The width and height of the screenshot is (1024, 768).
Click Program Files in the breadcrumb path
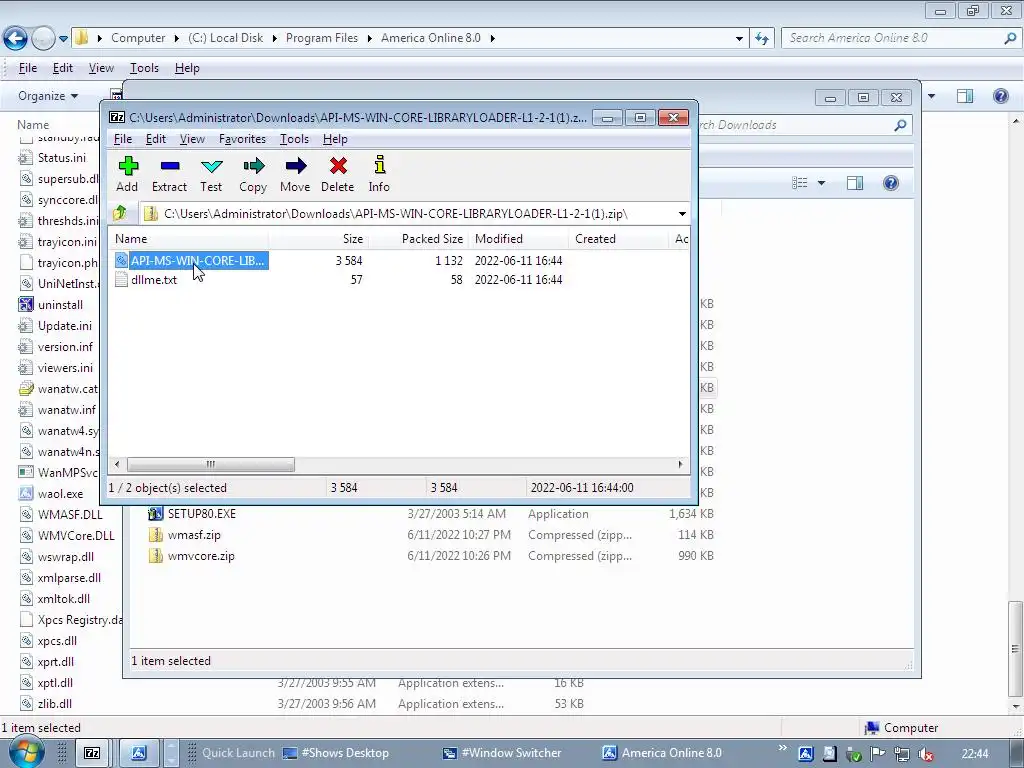click(321, 38)
